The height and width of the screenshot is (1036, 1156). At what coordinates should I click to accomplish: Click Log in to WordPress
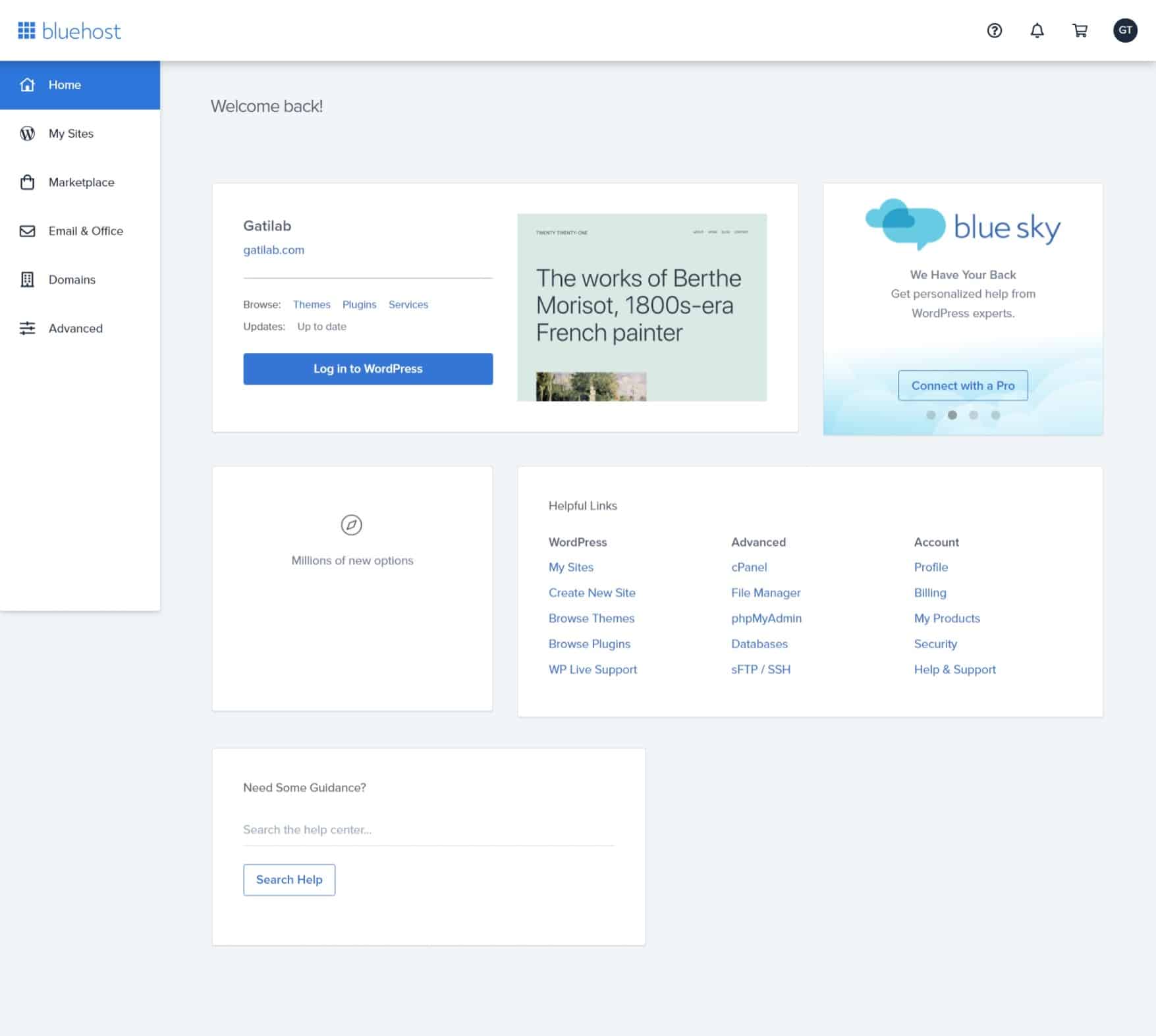pos(368,369)
